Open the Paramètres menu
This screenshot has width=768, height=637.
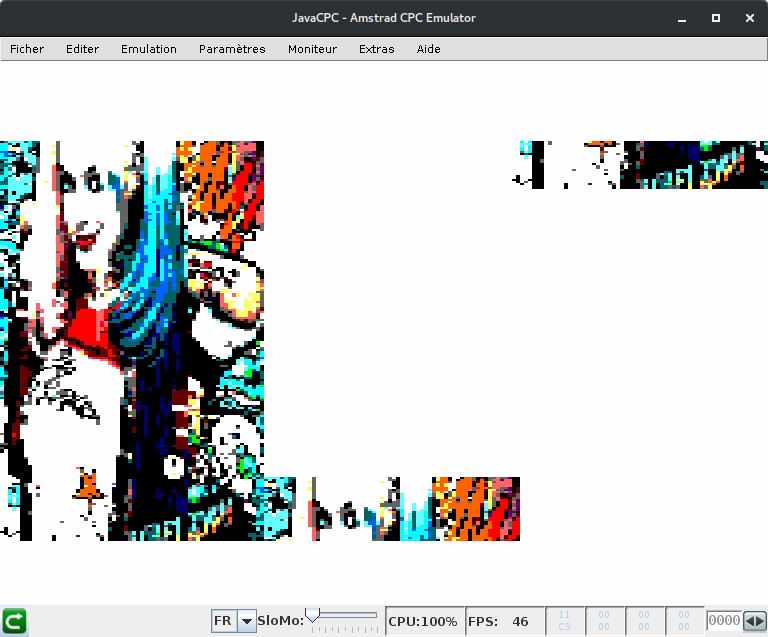coord(232,49)
